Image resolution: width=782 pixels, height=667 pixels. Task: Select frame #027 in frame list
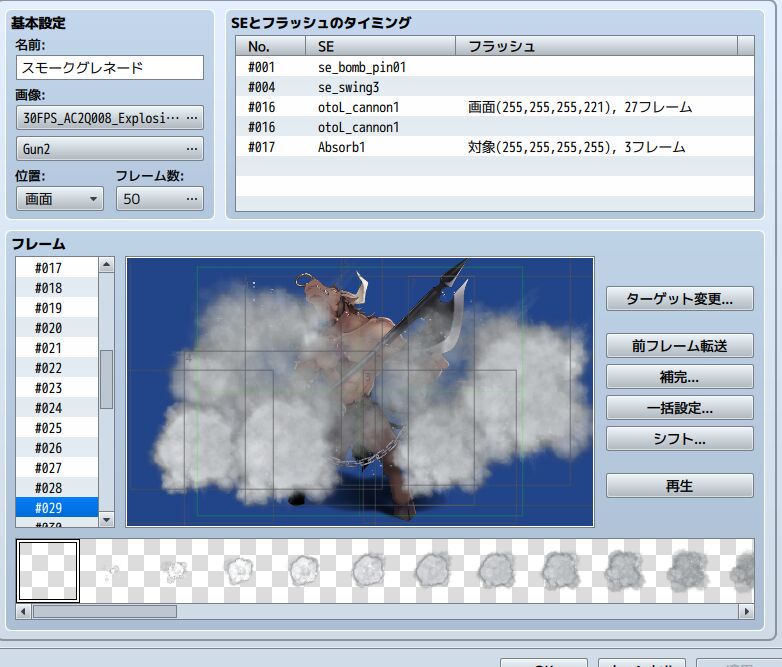57,467
